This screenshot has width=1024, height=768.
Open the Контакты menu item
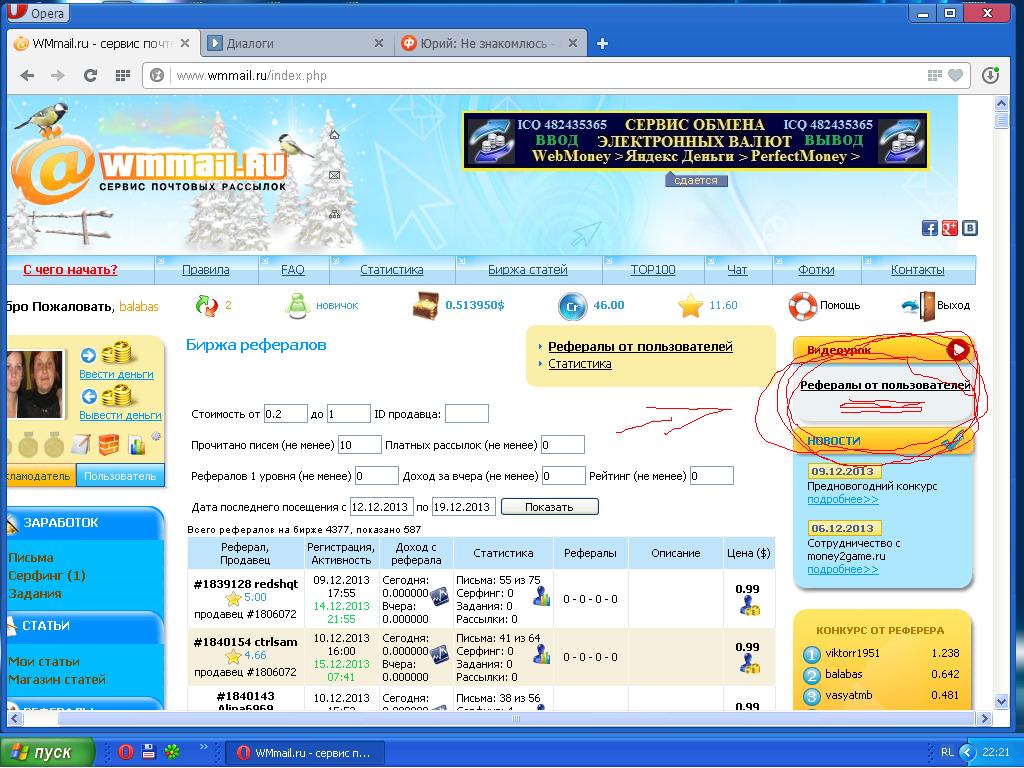(918, 270)
